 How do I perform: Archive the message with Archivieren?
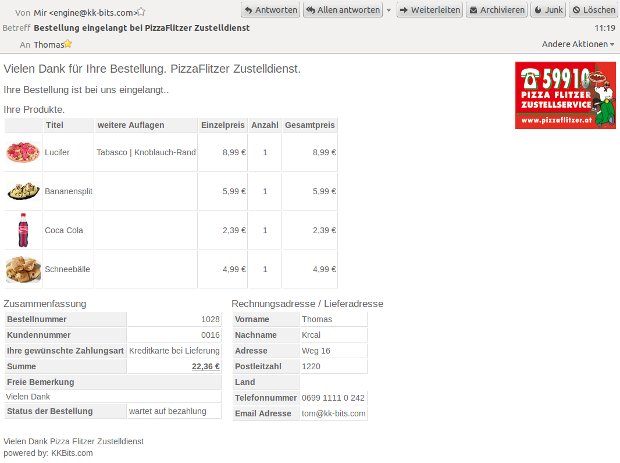[x=497, y=10]
